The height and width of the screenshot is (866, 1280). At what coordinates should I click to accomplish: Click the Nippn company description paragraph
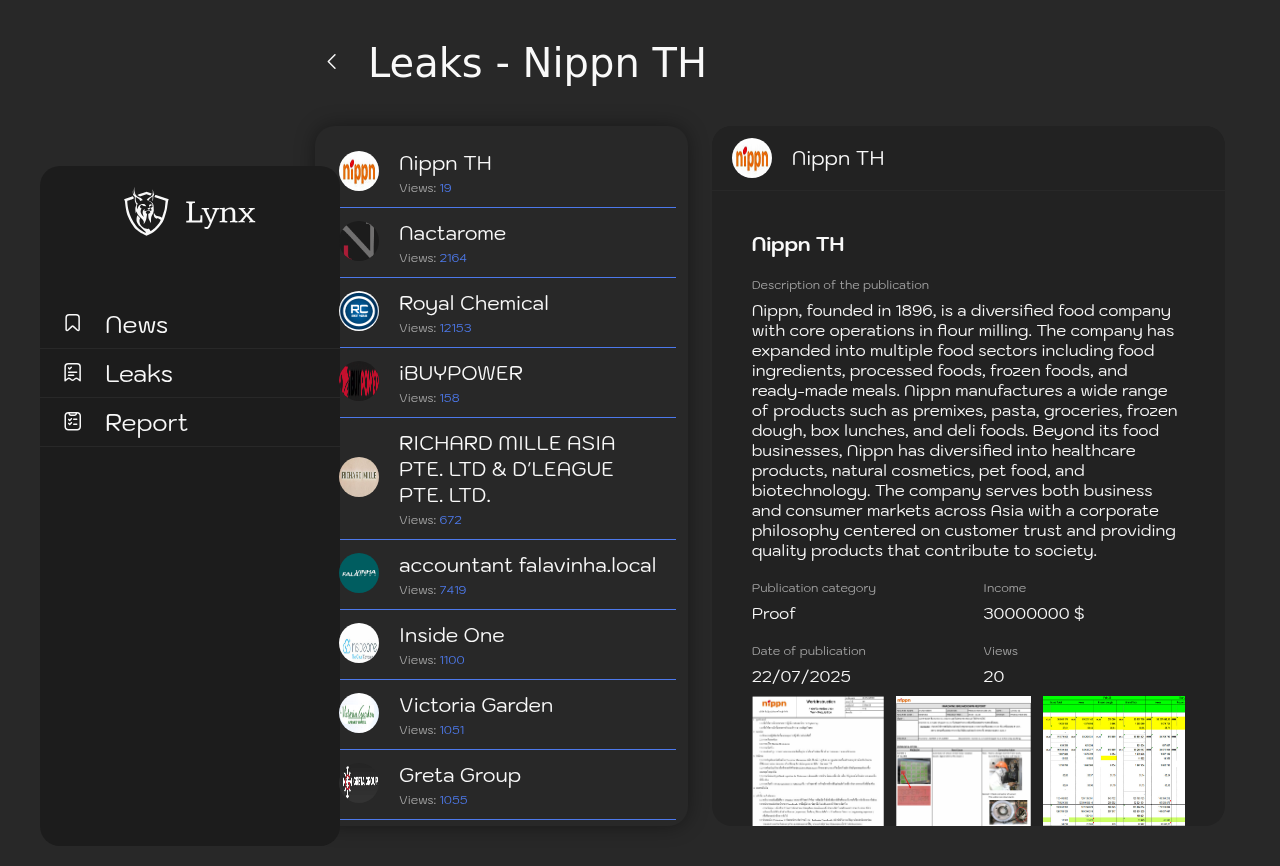click(965, 430)
